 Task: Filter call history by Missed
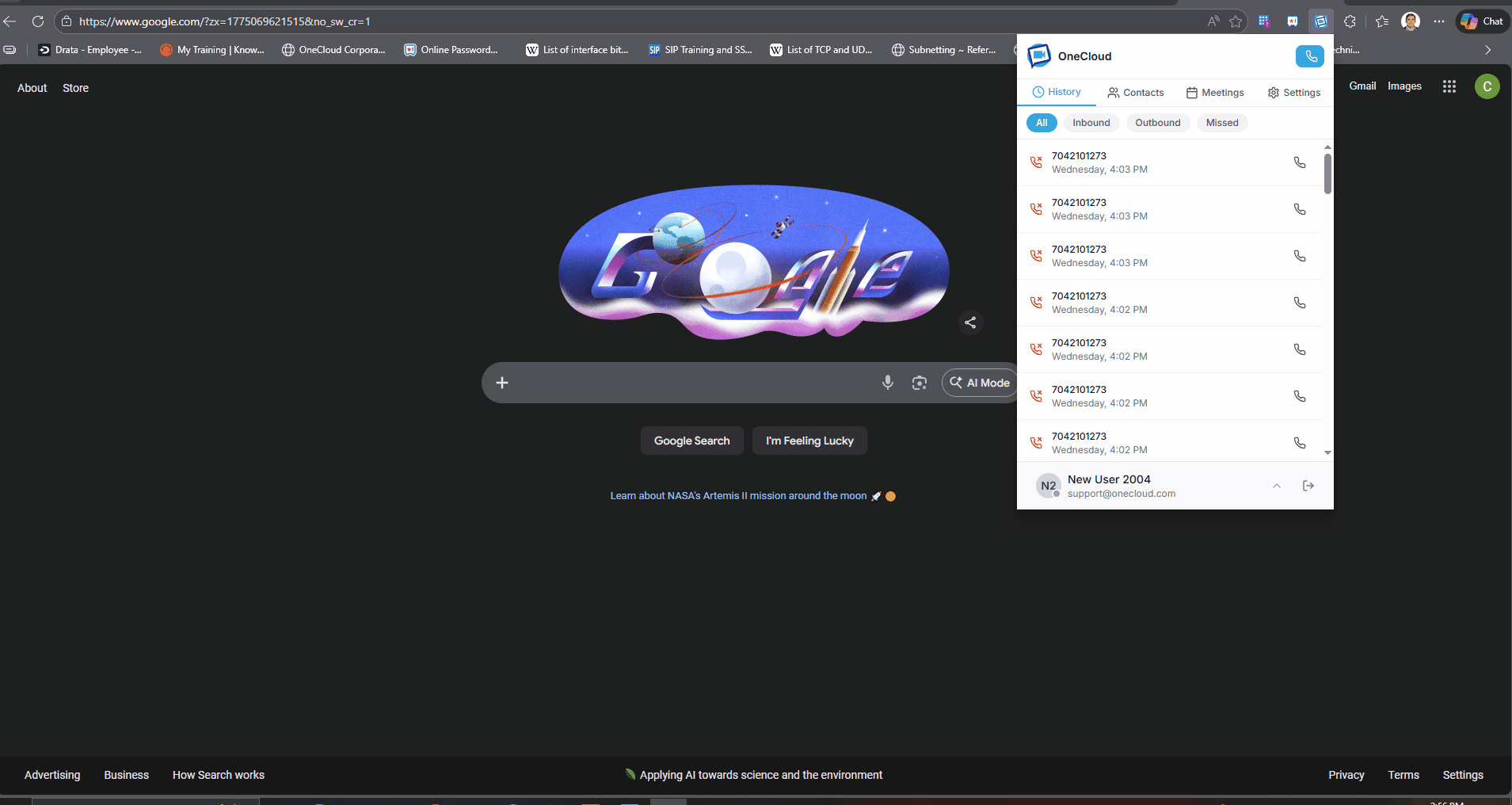point(1221,123)
